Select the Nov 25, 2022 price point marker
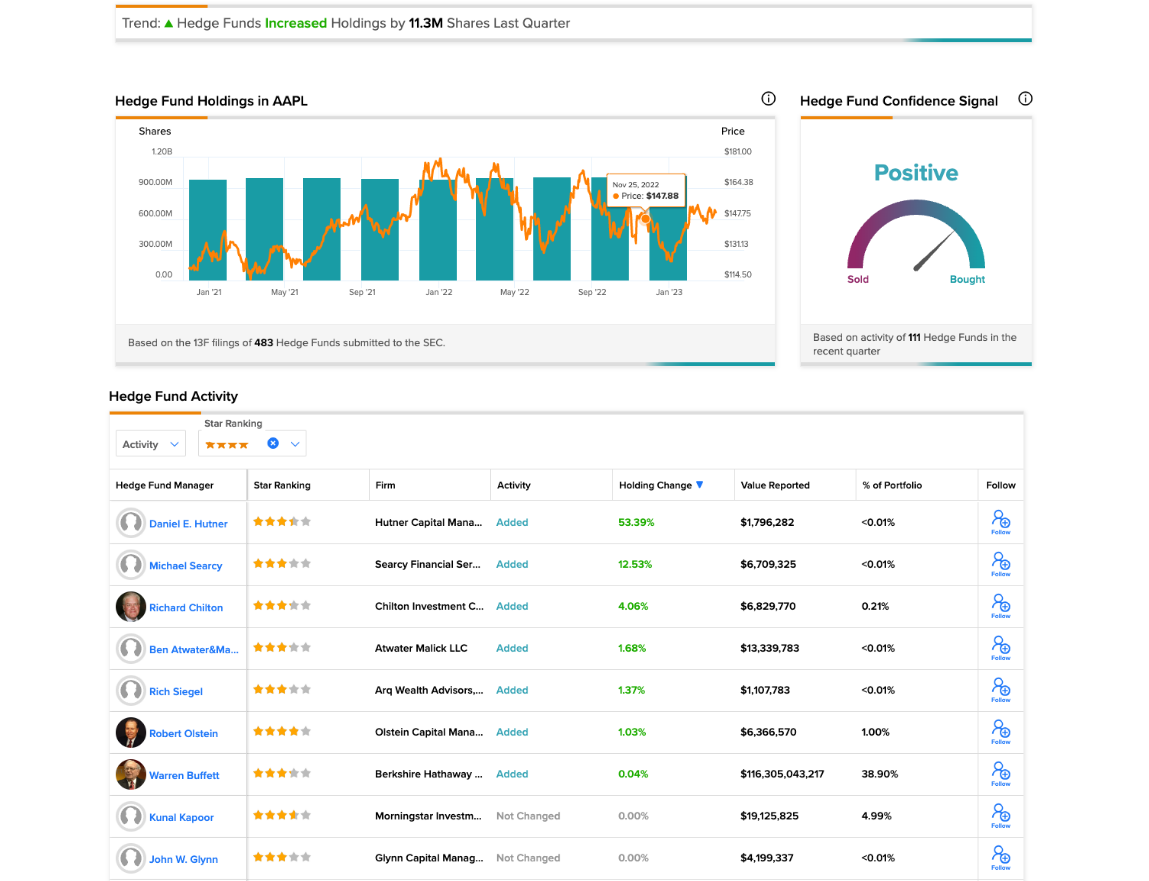 (x=646, y=218)
